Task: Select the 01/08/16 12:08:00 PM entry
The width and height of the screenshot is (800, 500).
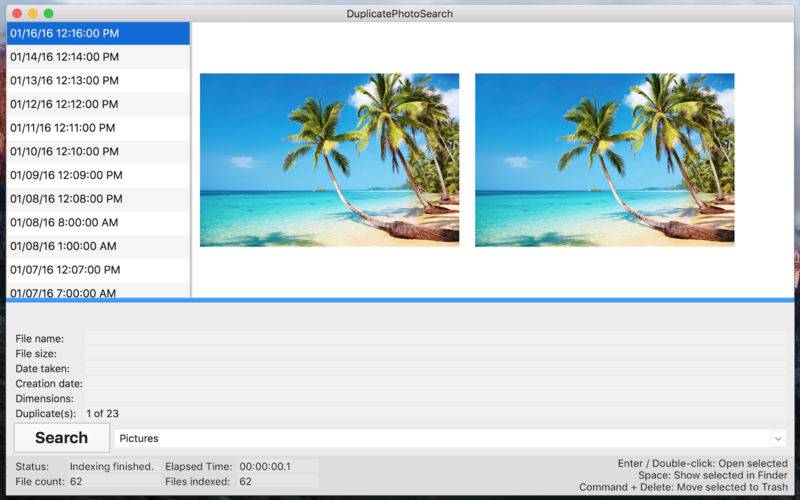Action: click(x=98, y=199)
